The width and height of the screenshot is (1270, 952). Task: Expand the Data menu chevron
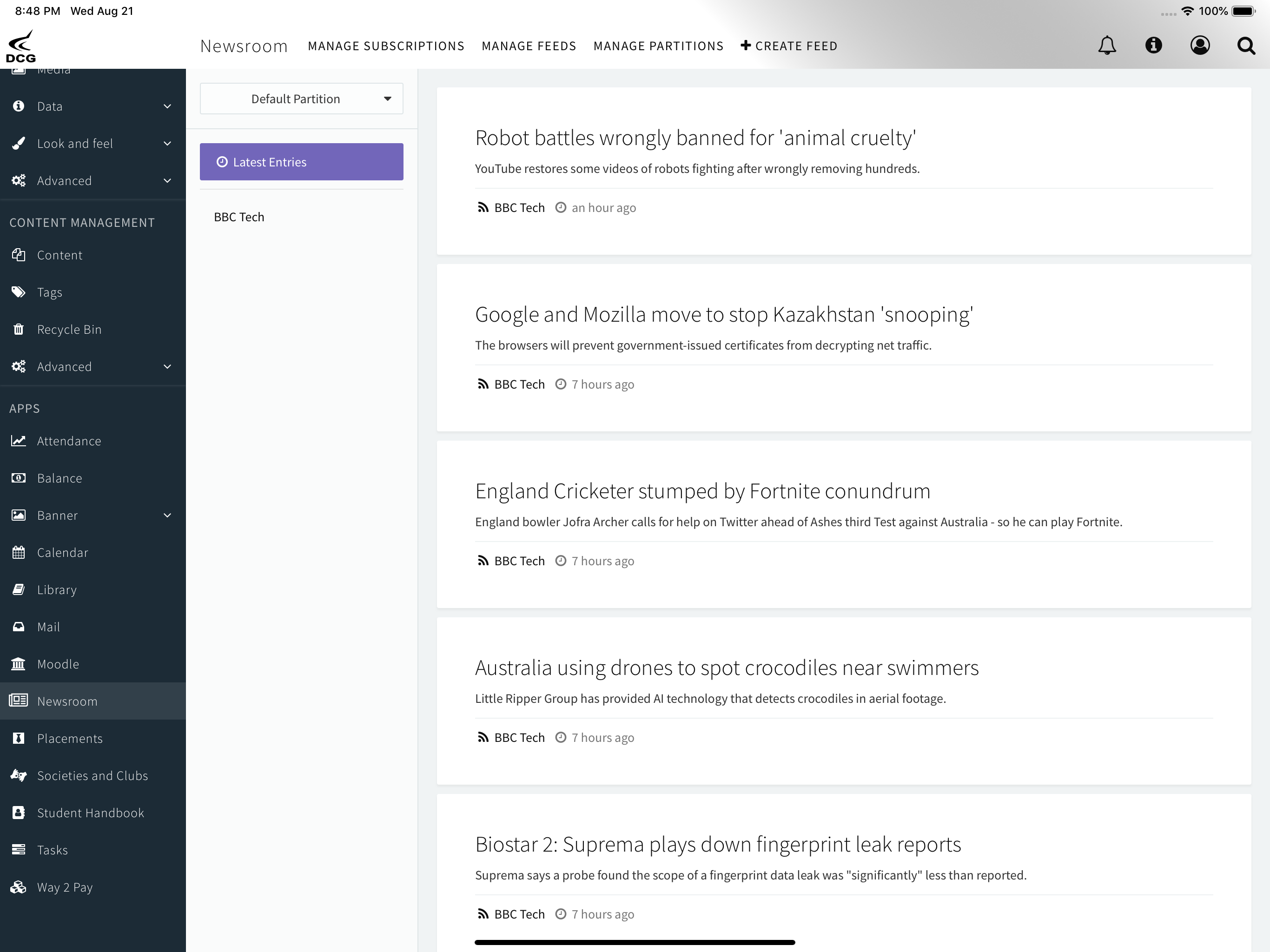pos(167,106)
